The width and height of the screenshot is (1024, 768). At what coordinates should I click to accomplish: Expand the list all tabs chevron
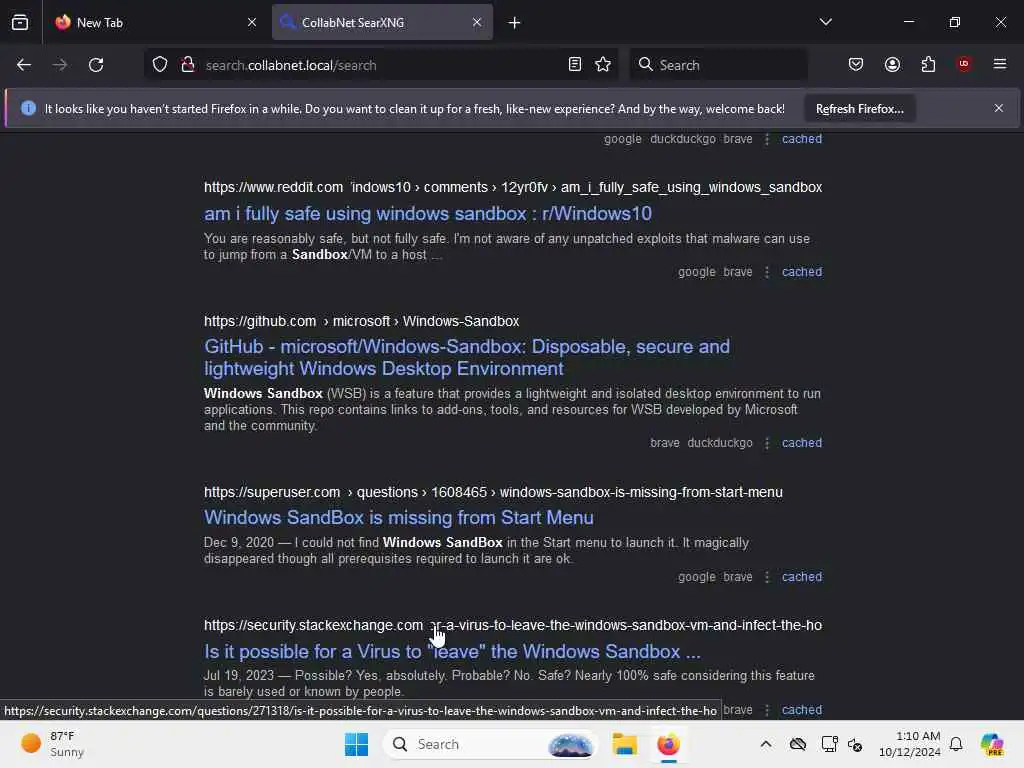825,22
